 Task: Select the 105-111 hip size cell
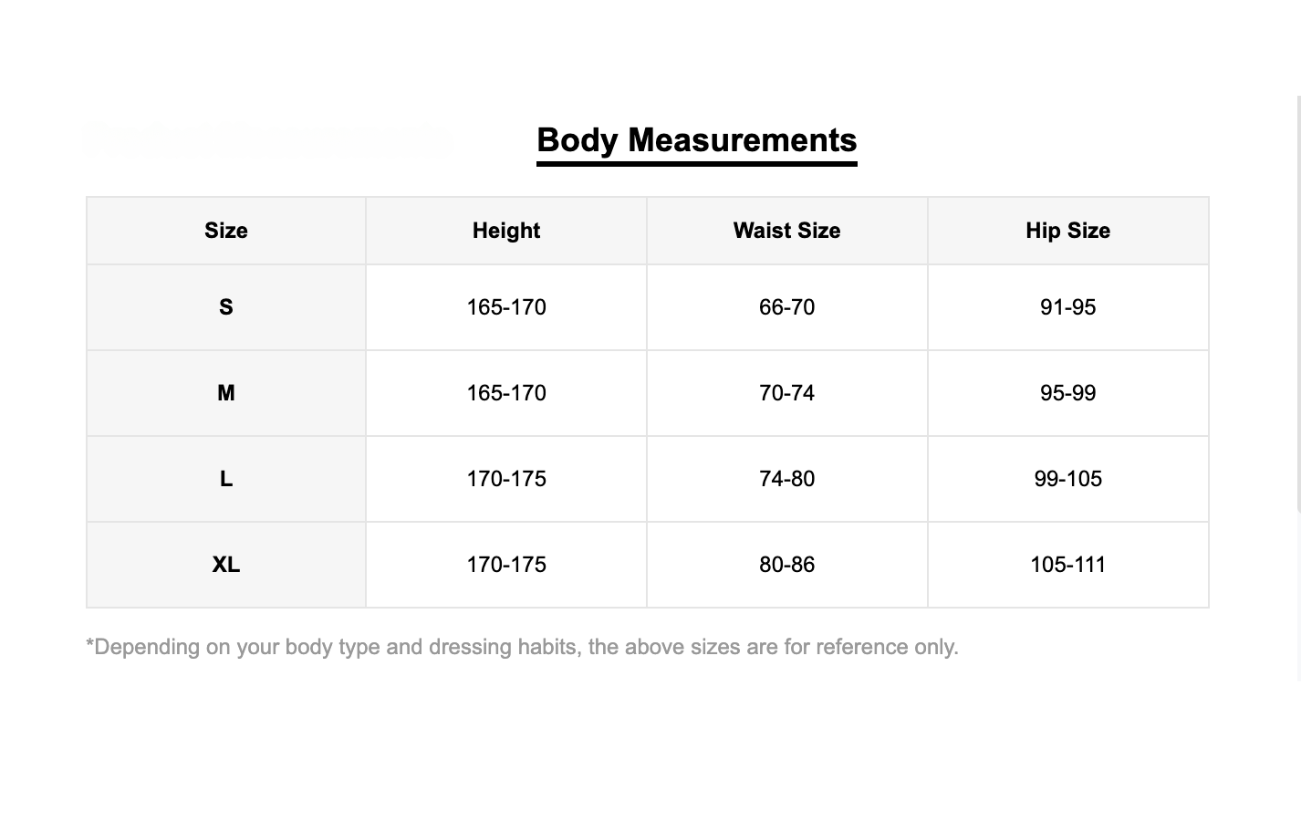(x=1067, y=565)
